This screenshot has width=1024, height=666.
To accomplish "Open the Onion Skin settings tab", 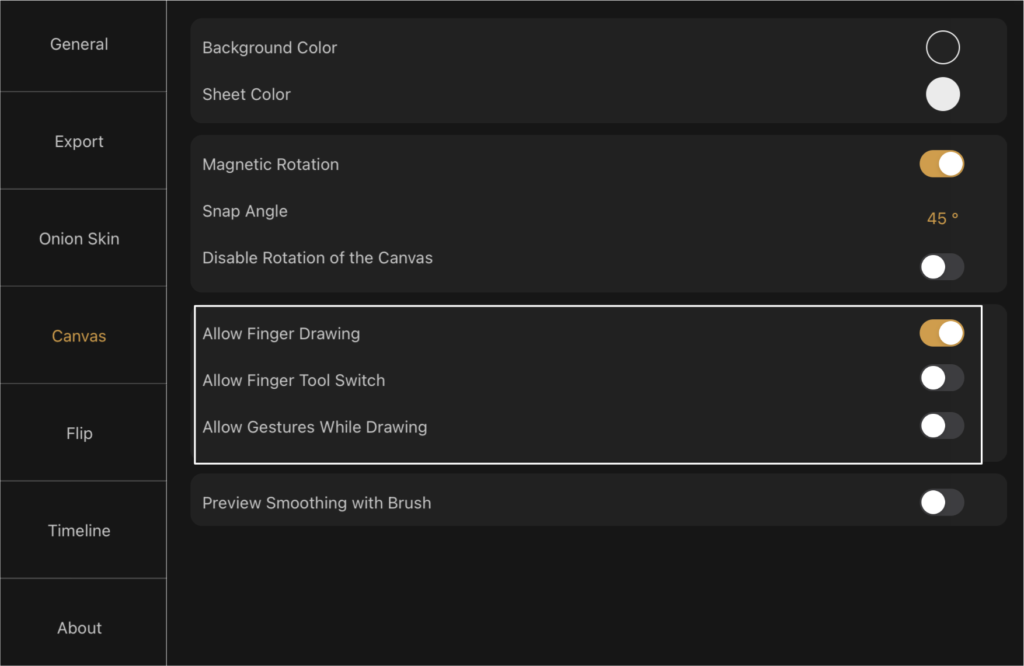I will [79, 238].
